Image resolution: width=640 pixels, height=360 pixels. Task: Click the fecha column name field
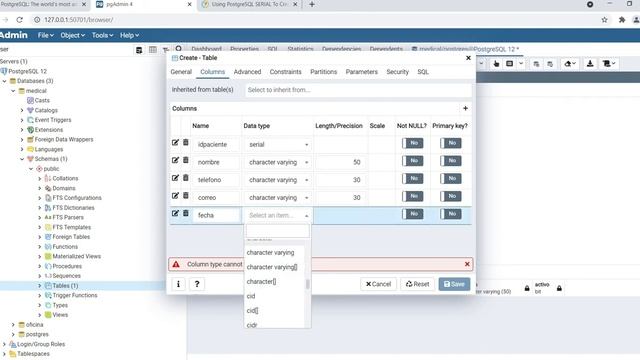(216, 215)
